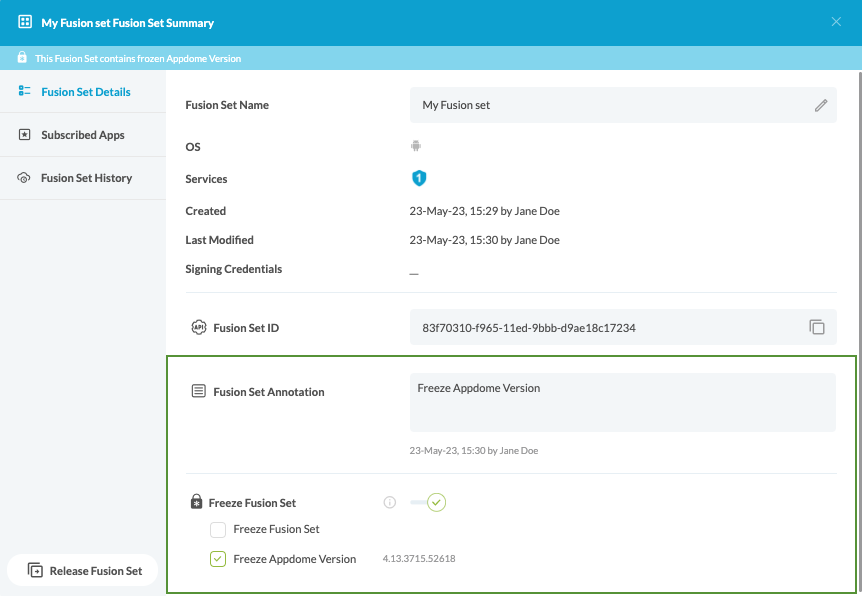Click the Subscribed Apps star icon
Viewport: 862px width, 596px height.
point(22,135)
